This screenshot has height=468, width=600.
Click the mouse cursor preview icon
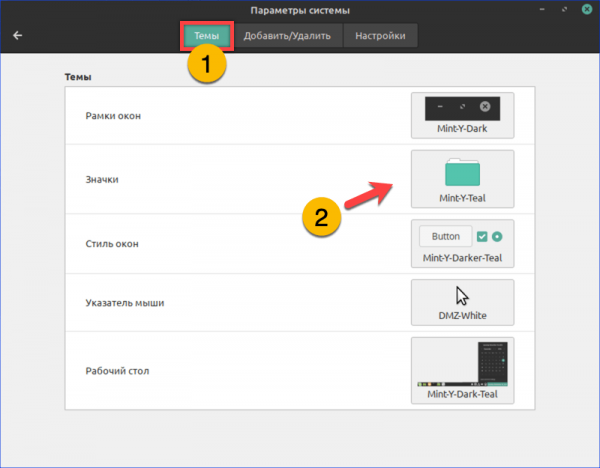[462, 296]
